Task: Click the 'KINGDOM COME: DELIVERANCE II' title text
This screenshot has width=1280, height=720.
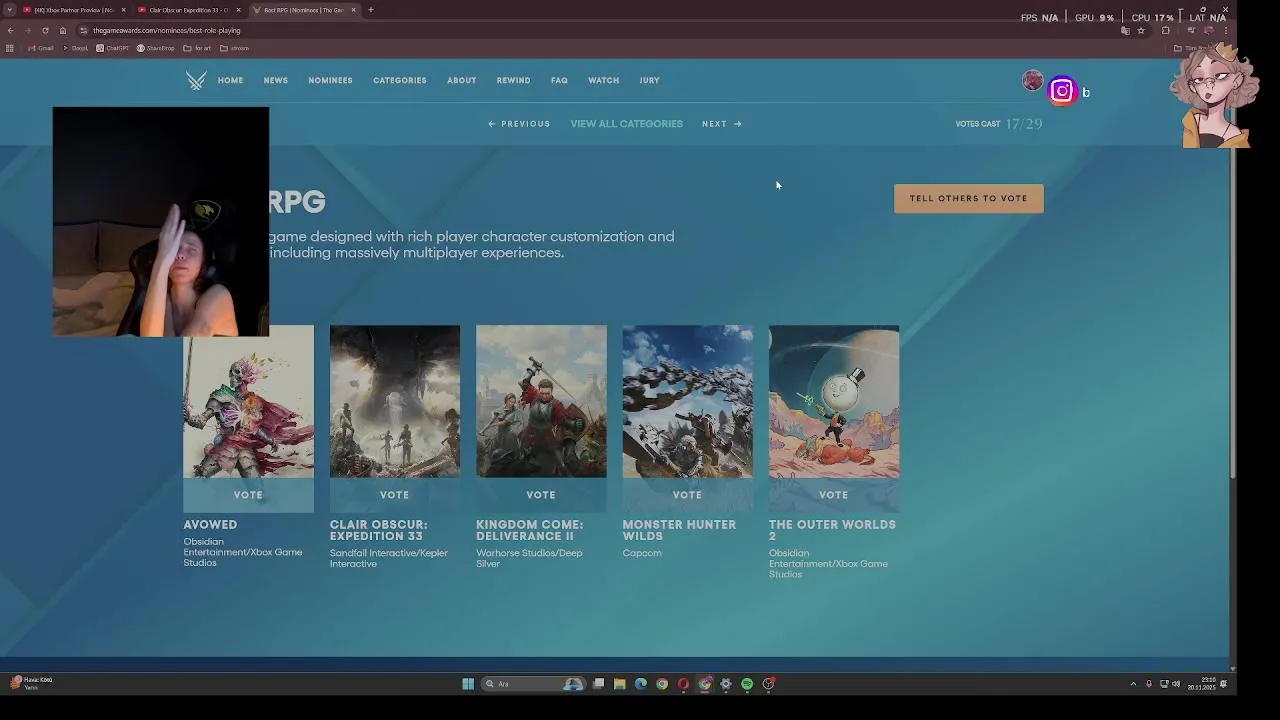Action: click(x=532, y=530)
